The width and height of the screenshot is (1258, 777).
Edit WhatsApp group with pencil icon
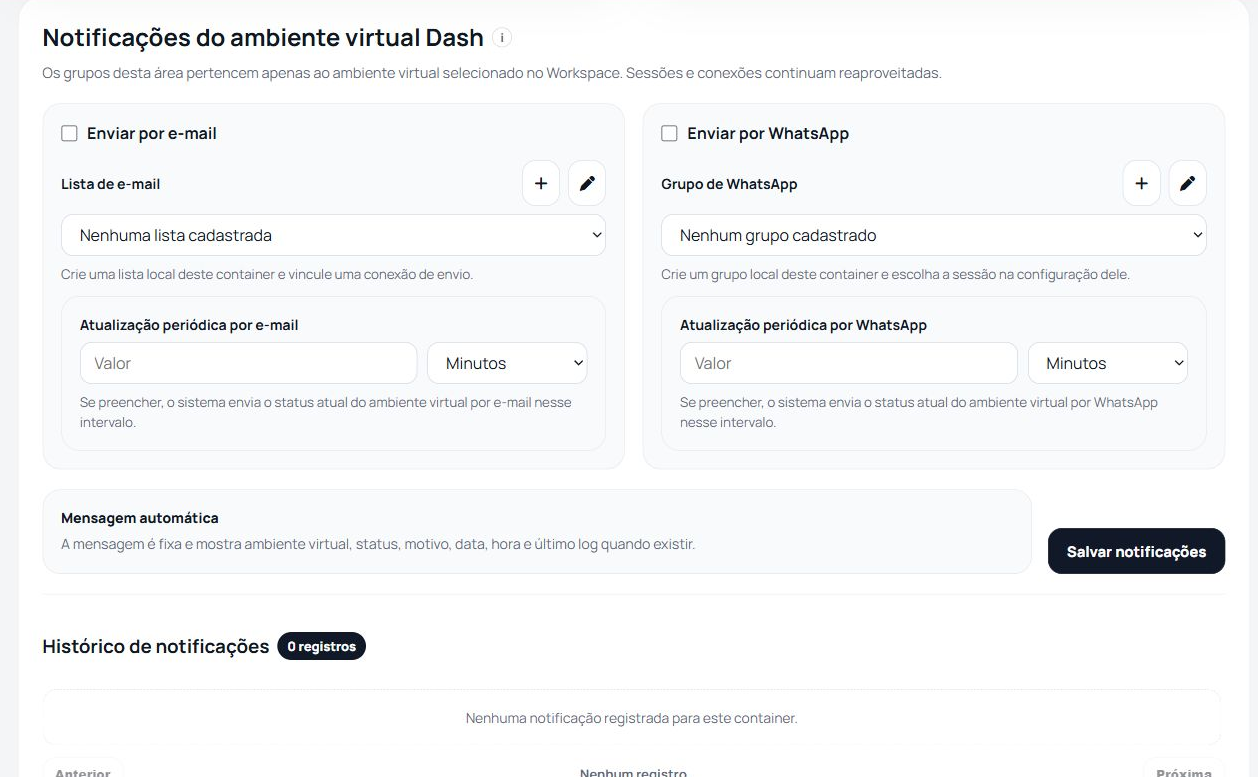[1187, 183]
